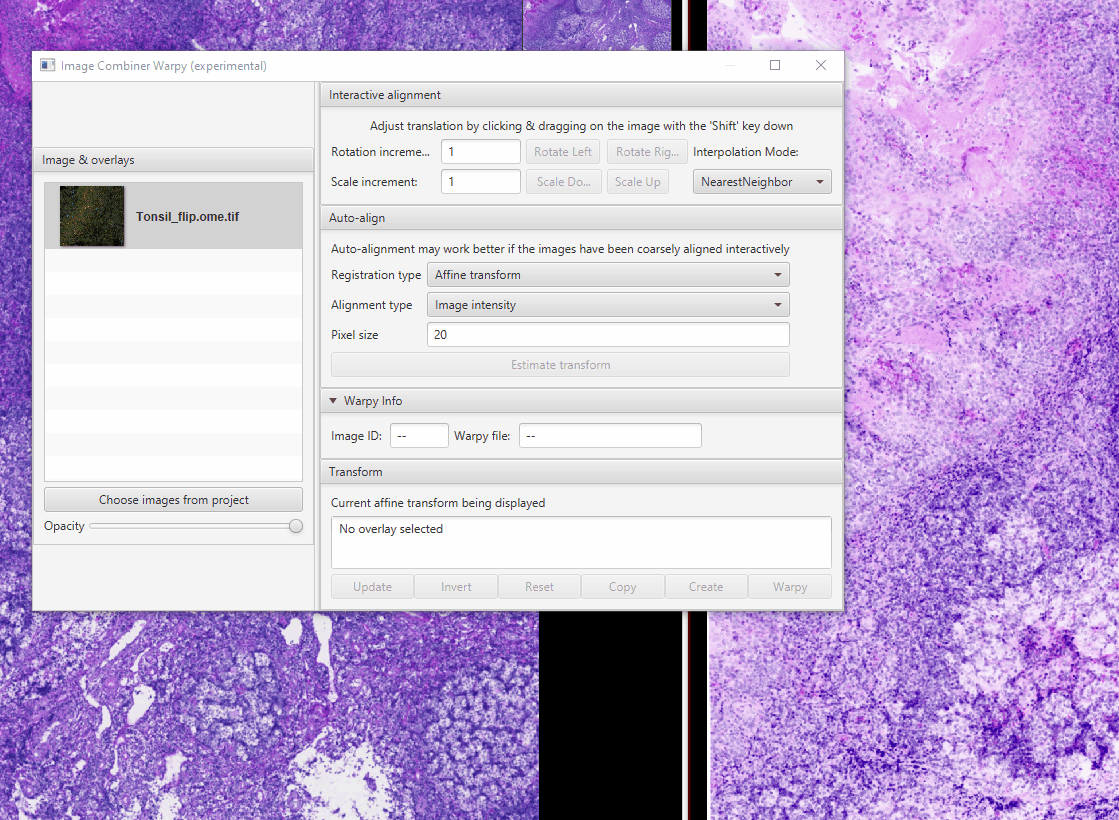Click the Image ID field
The image size is (1119, 820).
419,436
